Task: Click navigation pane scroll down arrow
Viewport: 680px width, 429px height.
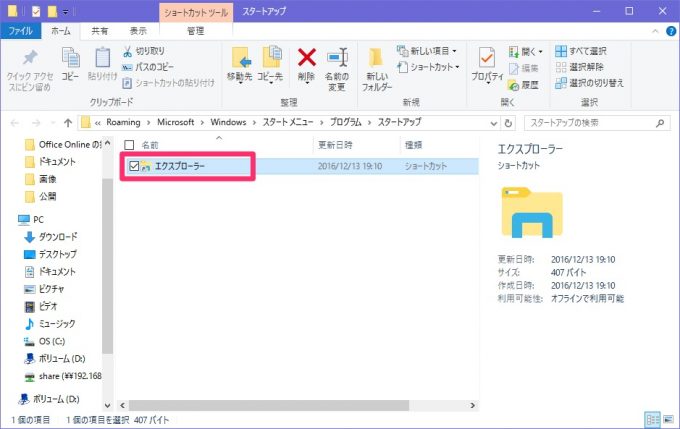Action: pos(108,406)
